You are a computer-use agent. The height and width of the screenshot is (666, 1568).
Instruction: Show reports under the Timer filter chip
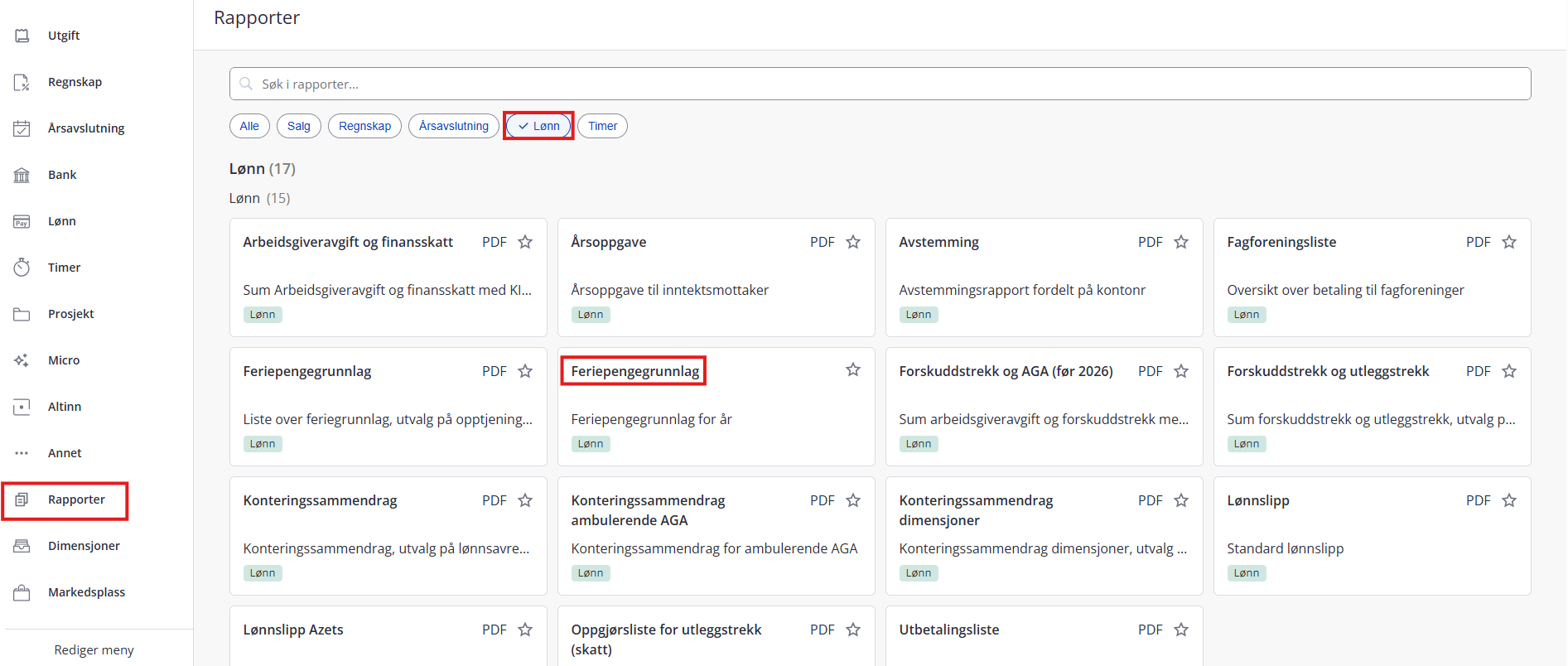[603, 126]
